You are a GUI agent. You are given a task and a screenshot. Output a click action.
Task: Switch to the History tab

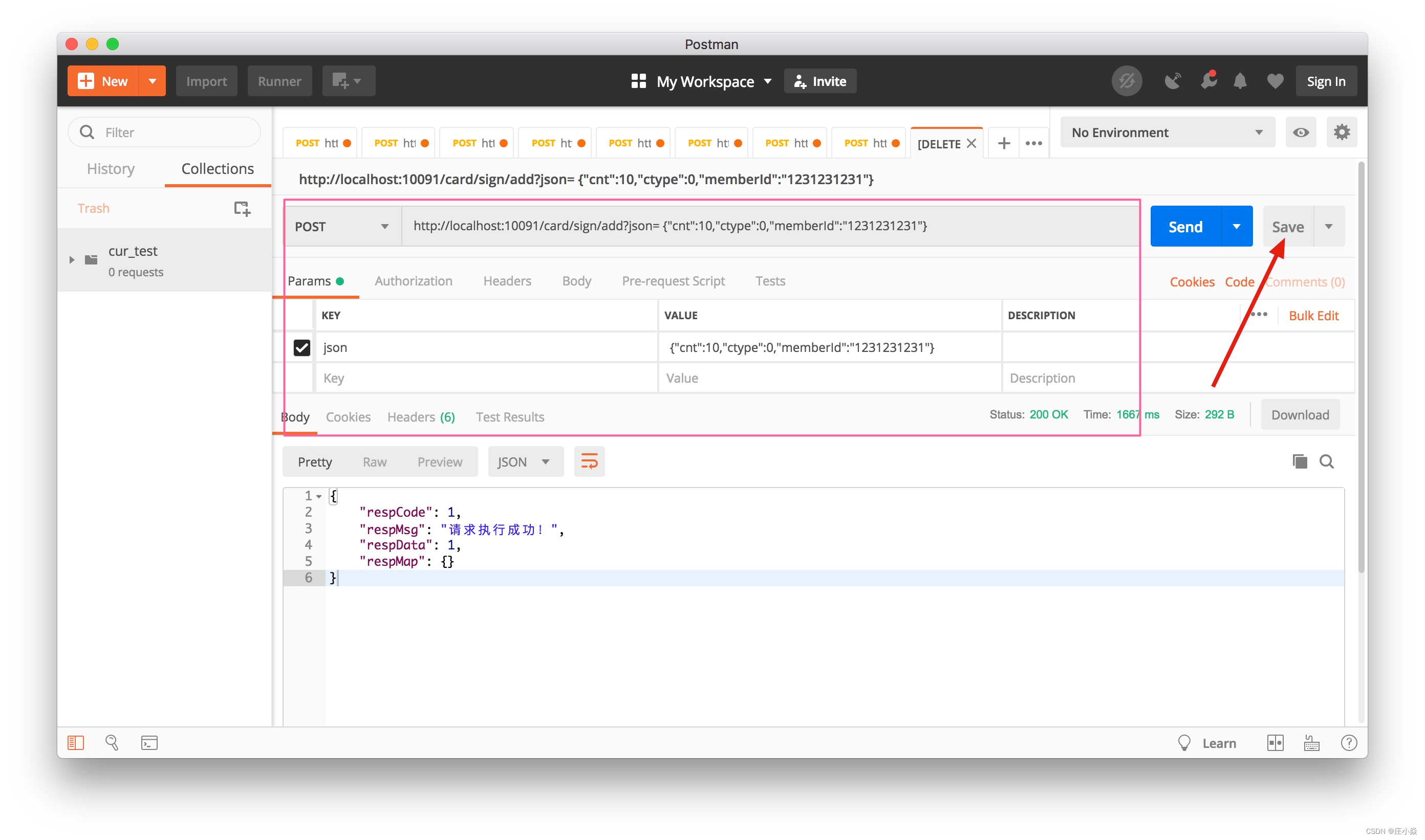coord(111,169)
